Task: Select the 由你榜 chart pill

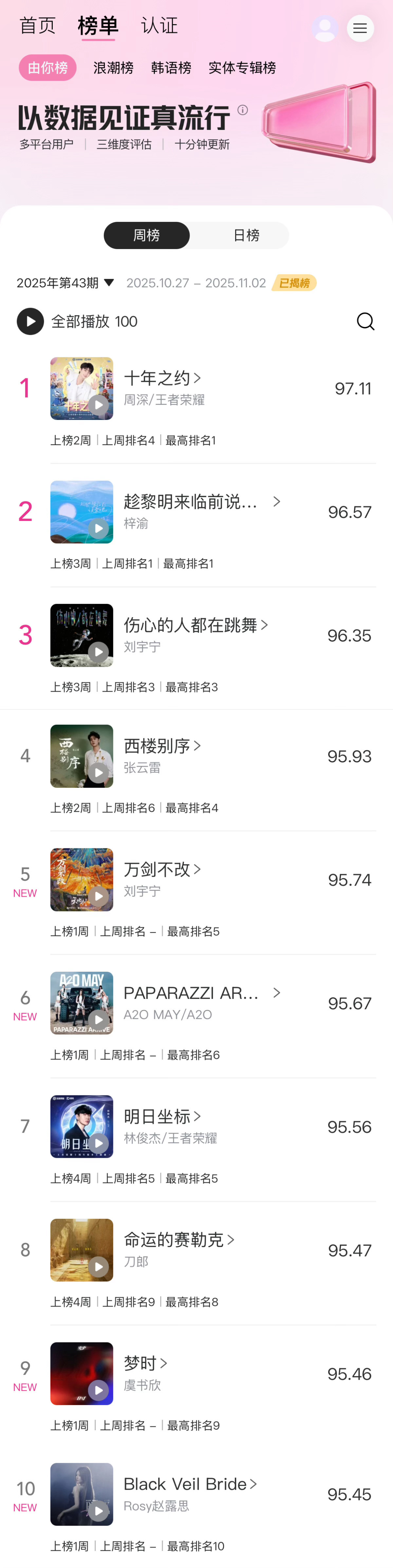Action: tap(47, 67)
